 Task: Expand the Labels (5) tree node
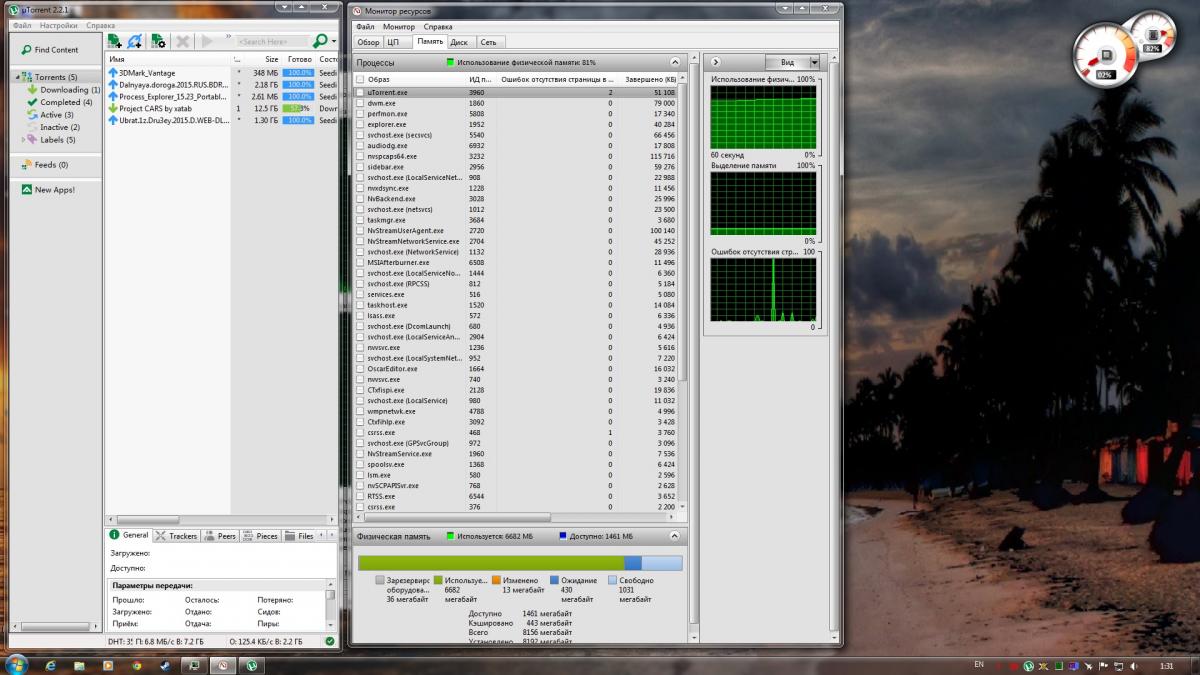(x=23, y=140)
